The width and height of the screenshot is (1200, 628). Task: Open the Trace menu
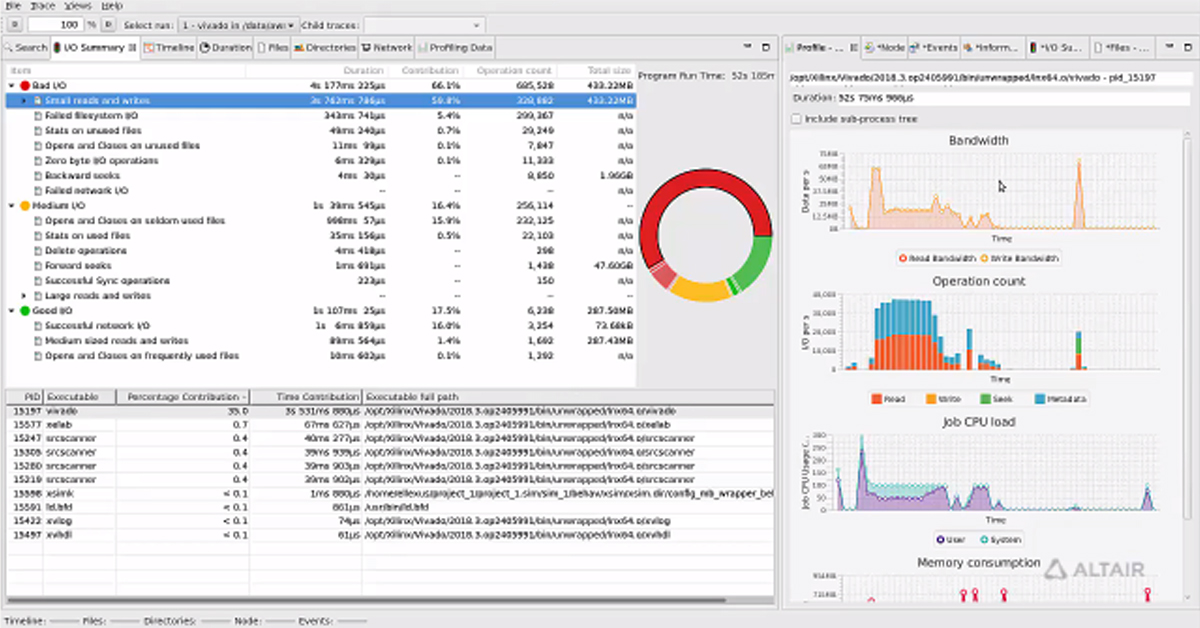pos(43,6)
